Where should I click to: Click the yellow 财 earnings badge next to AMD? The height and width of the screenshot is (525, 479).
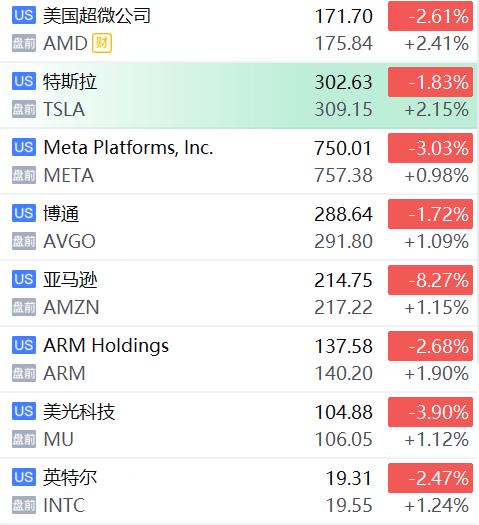tap(102, 43)
